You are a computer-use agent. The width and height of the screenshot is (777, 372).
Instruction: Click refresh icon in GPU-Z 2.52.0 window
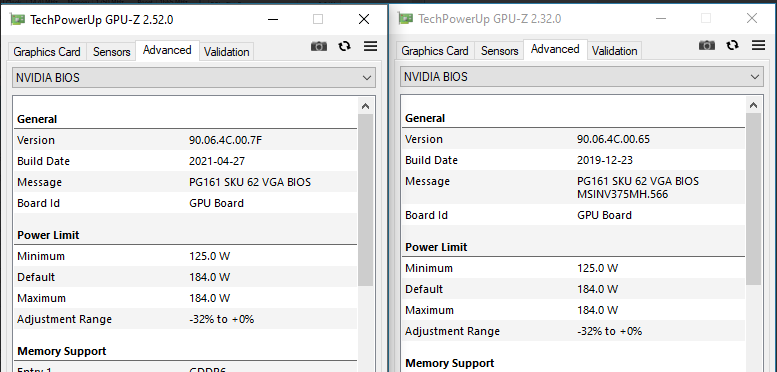pyautogui.click(x=344, y=46)
